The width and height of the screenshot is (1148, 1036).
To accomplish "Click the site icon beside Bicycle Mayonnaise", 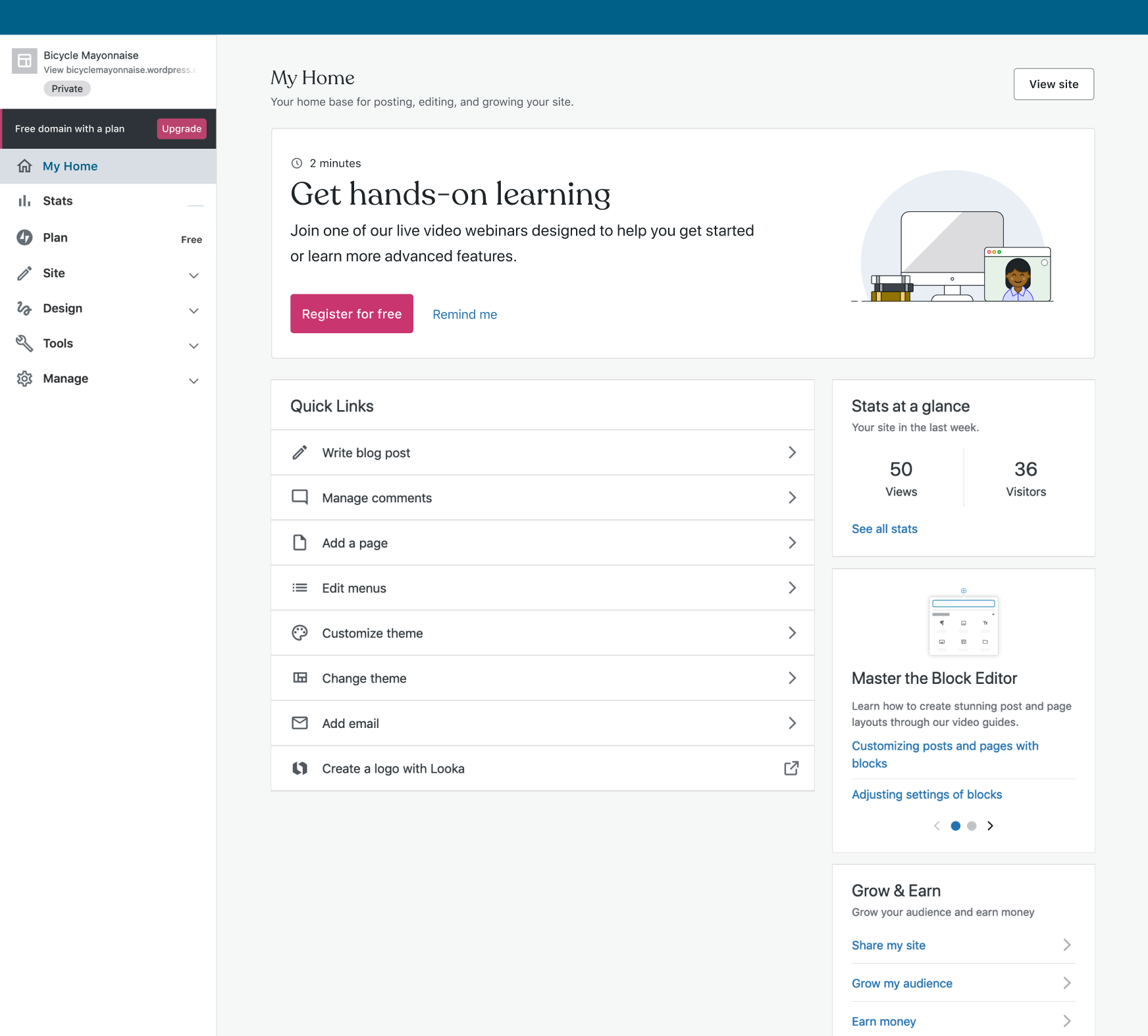I will (x=24, y=61).
